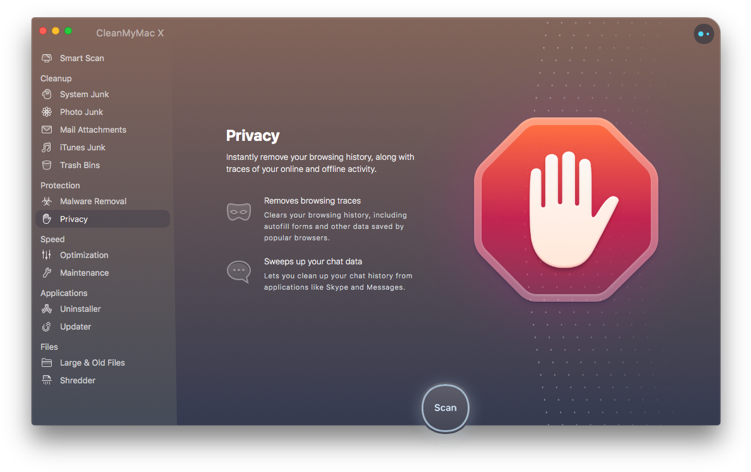751x472 pixels.
Task: Maximize window with green button
Action: (x=68, y=31)
